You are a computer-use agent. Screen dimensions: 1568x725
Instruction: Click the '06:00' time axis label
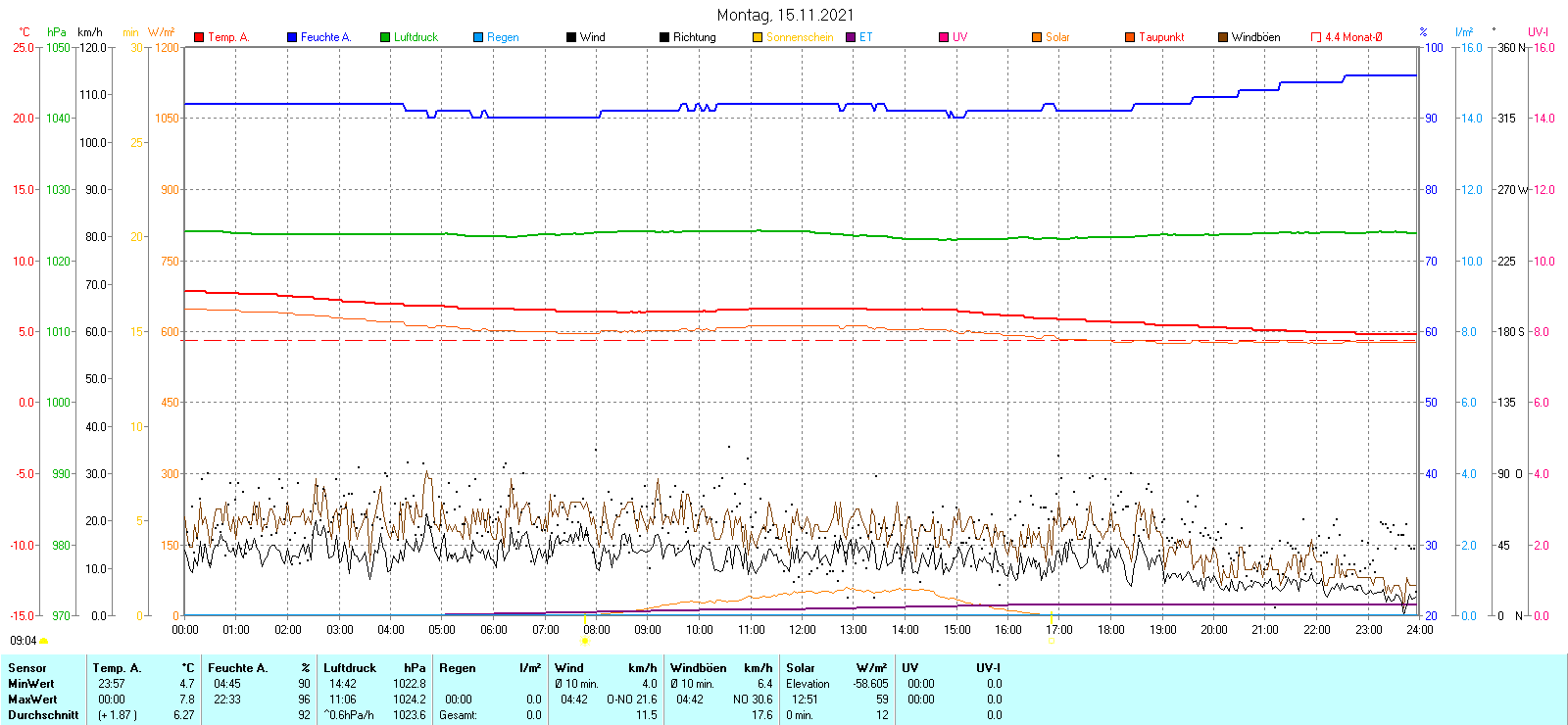[x=494, y=630]
